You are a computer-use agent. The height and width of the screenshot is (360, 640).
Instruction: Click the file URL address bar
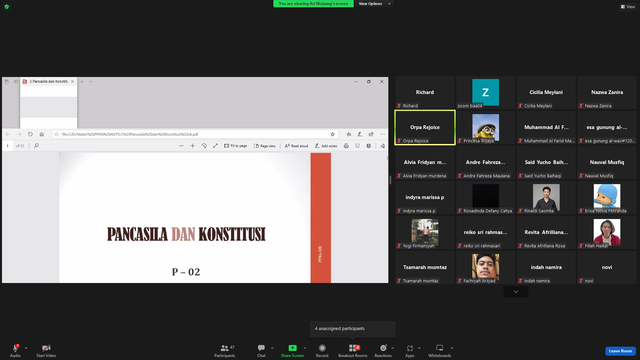pos(194,134)
